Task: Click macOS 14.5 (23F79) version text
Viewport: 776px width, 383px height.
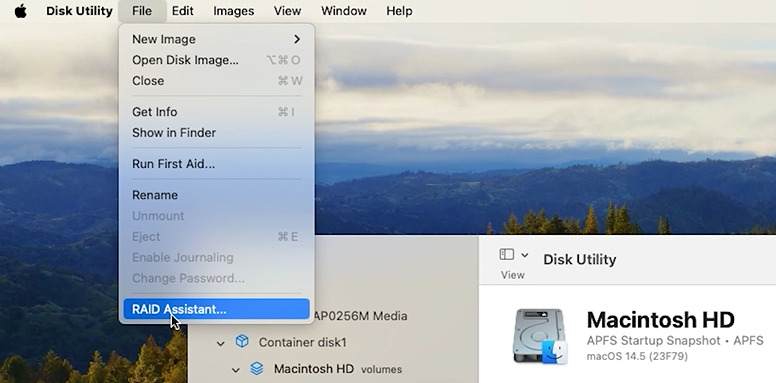Action: click(x=637, y=356)
